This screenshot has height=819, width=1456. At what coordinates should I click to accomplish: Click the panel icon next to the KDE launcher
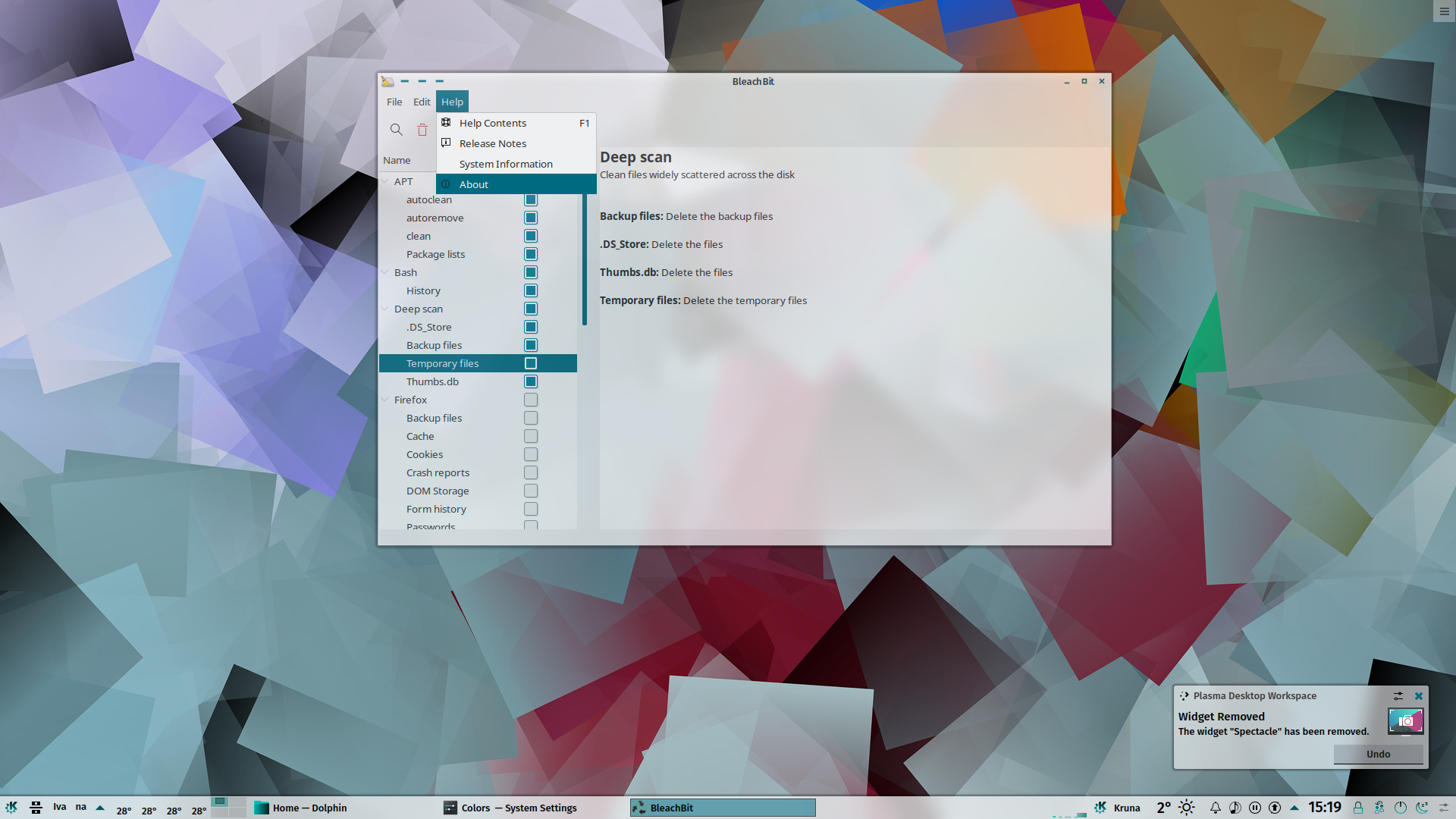(x=36, y=808)
